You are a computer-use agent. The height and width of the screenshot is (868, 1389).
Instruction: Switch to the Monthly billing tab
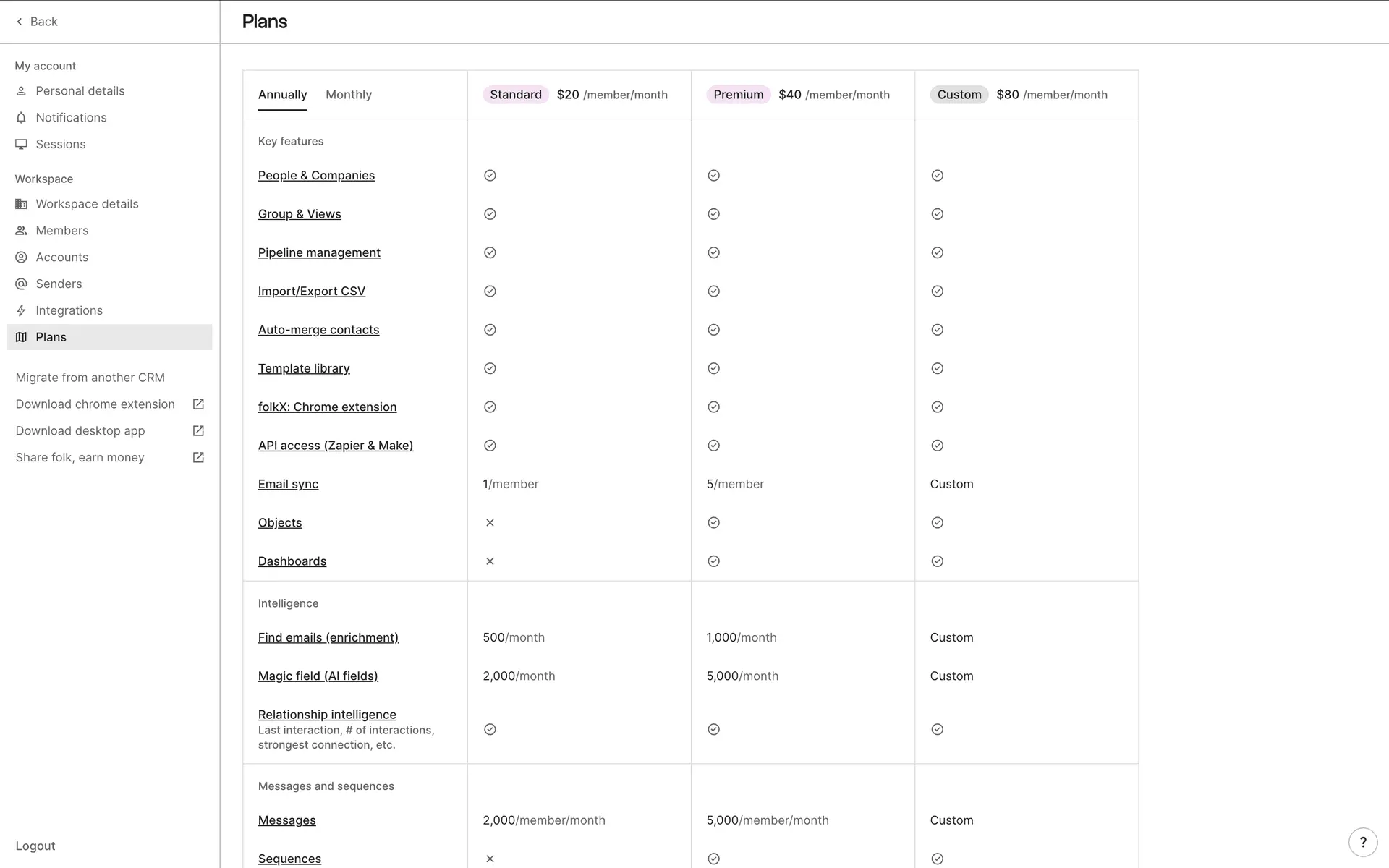(x=349, y=95)
